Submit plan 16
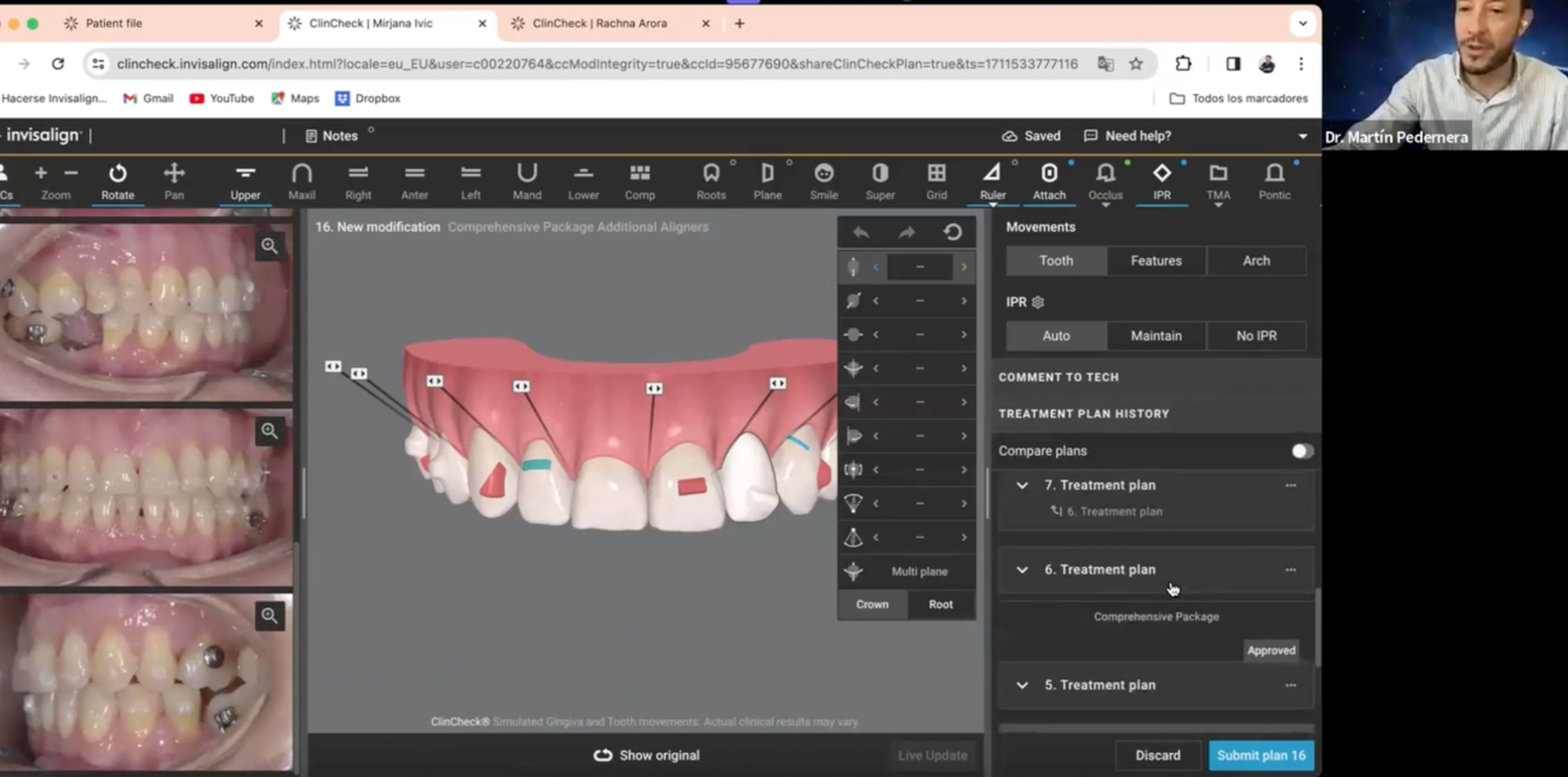Image resolution: width=1568 pixels, height=777 pixels. (1260, 755)
